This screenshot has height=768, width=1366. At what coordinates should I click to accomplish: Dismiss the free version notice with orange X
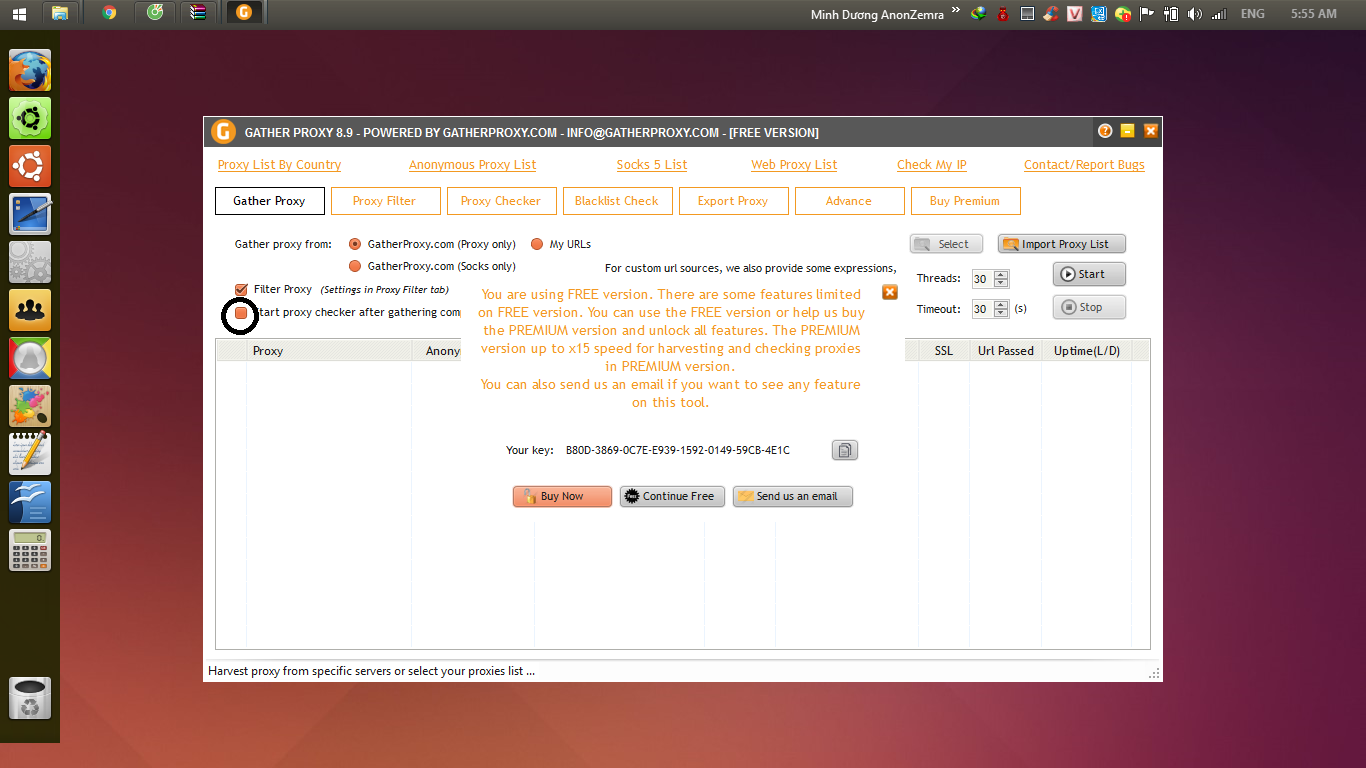[890, 292]
